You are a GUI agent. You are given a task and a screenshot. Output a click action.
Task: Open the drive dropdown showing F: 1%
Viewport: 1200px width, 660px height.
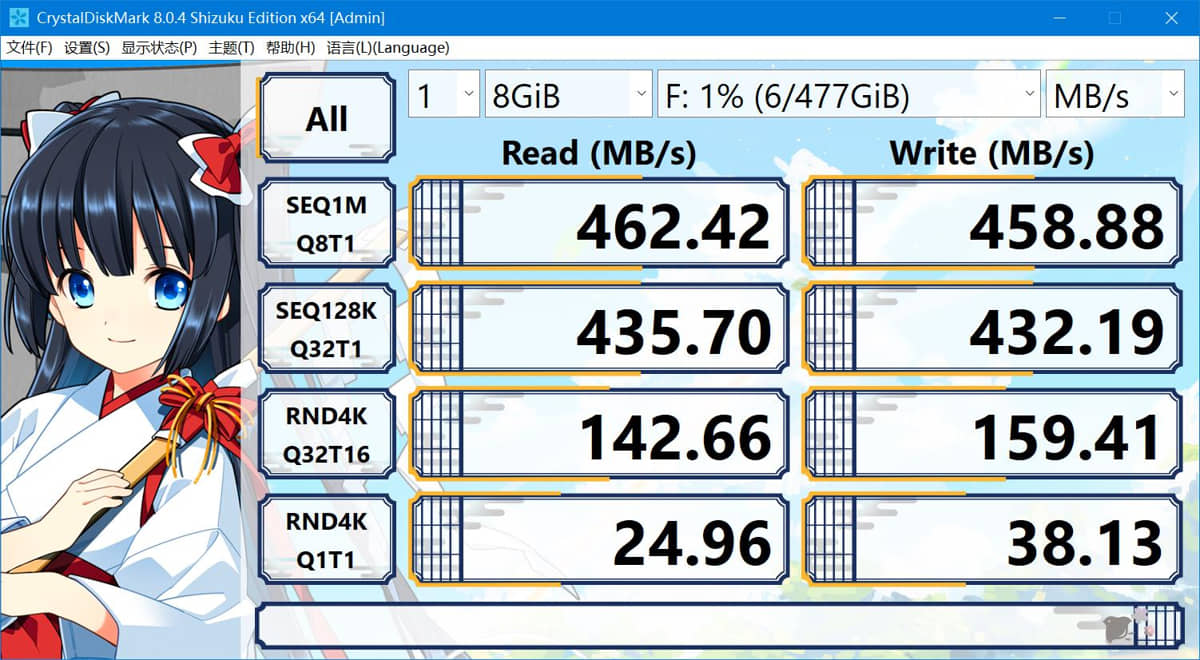pyautogui.click(x=848, y=94)
